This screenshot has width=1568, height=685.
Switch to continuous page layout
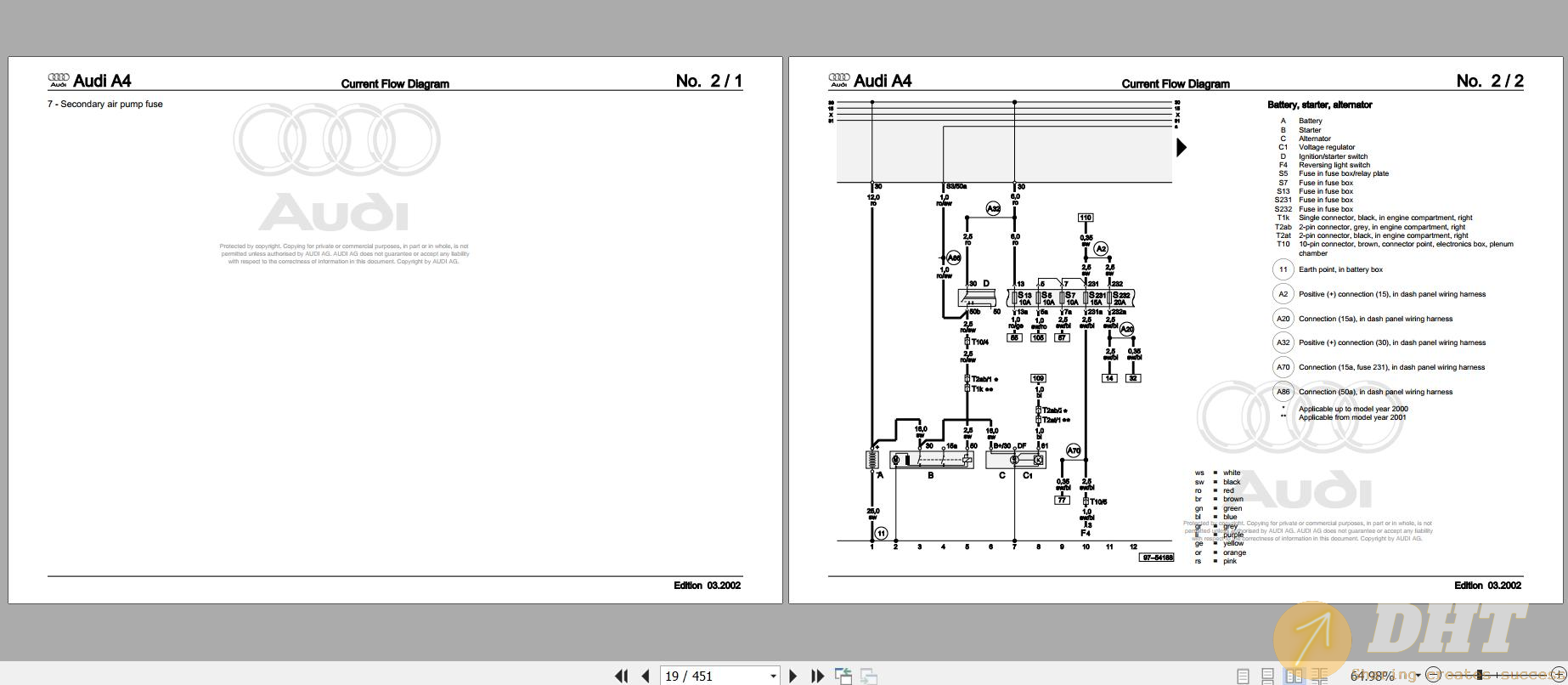click(1268, 676)
